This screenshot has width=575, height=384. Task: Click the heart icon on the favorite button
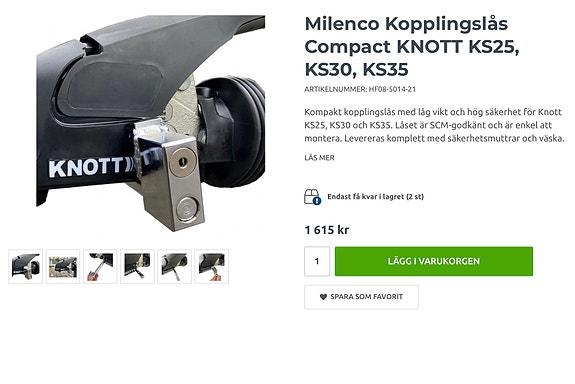pyautogui.click(x=323, y=297)
